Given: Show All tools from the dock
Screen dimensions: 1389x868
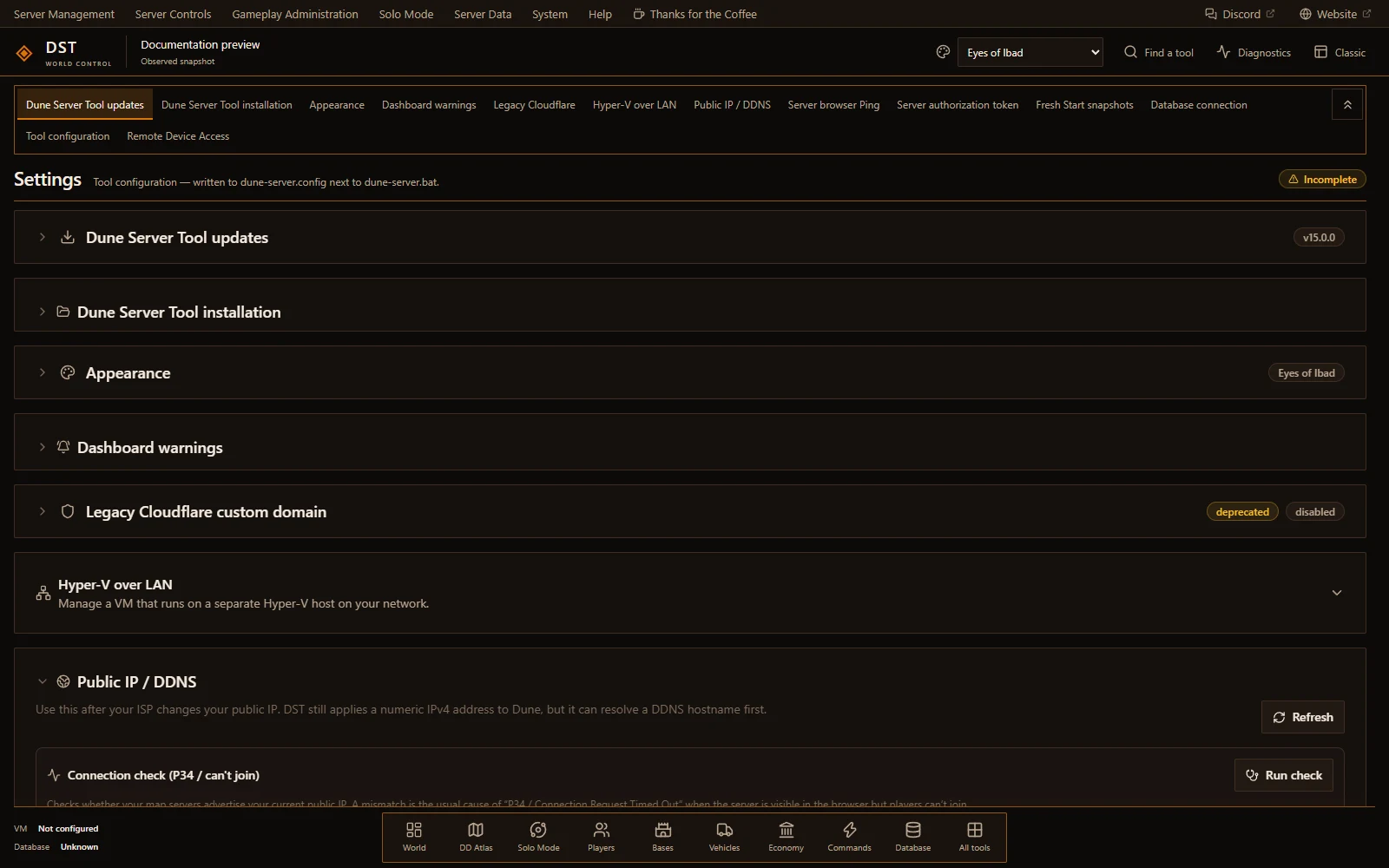Looking at the screenshot, I should [974, 837].
